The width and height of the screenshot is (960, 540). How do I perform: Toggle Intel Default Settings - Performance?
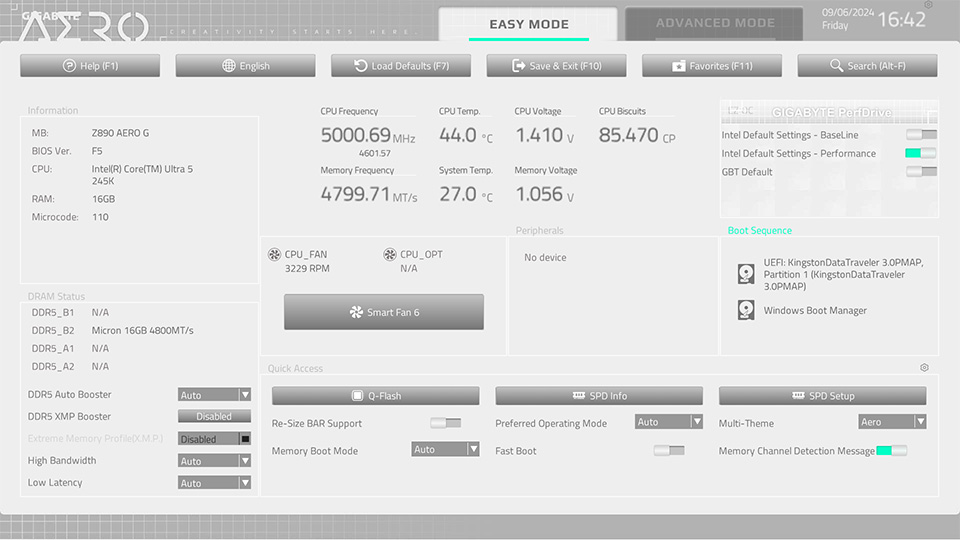point(921,153)
